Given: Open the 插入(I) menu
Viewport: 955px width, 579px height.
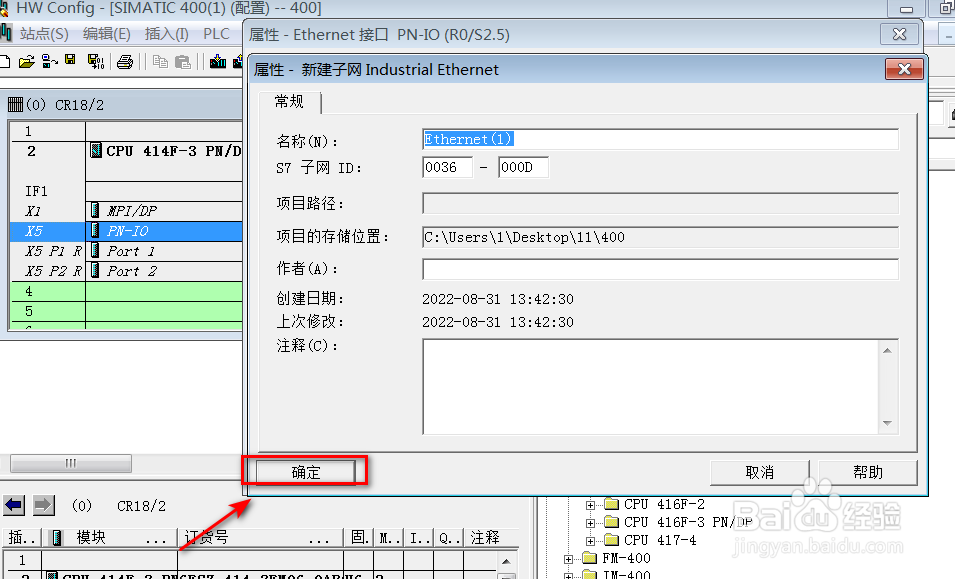Looking at the screenshot, I should pyautogui.click(x=166, y=33).
